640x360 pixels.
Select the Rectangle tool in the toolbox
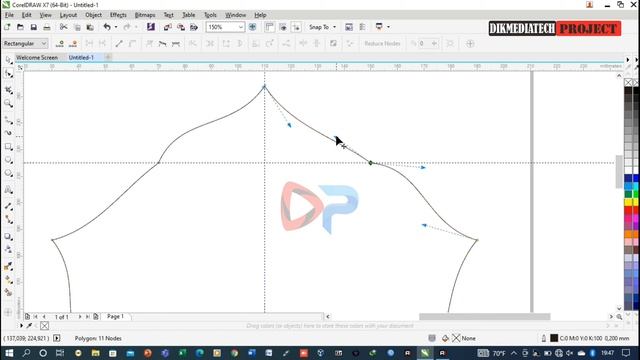(9, 147)
